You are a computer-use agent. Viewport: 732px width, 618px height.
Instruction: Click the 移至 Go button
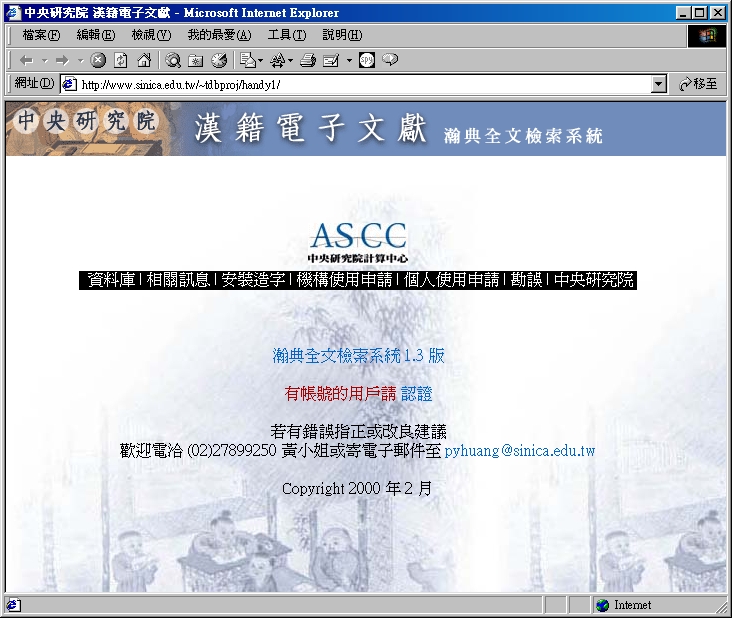[698, 84]
